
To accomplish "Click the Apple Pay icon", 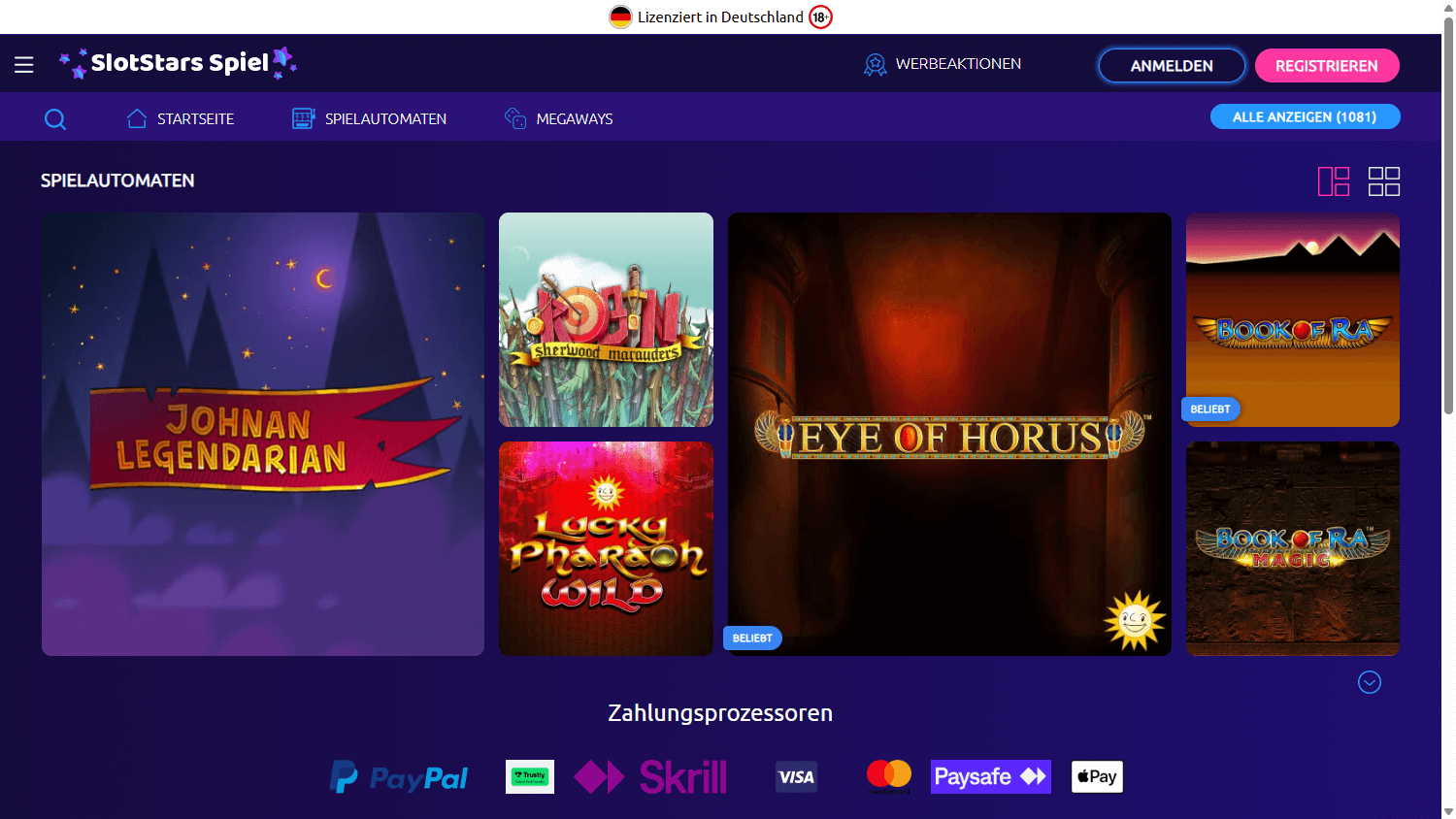I will (1097, 776).
